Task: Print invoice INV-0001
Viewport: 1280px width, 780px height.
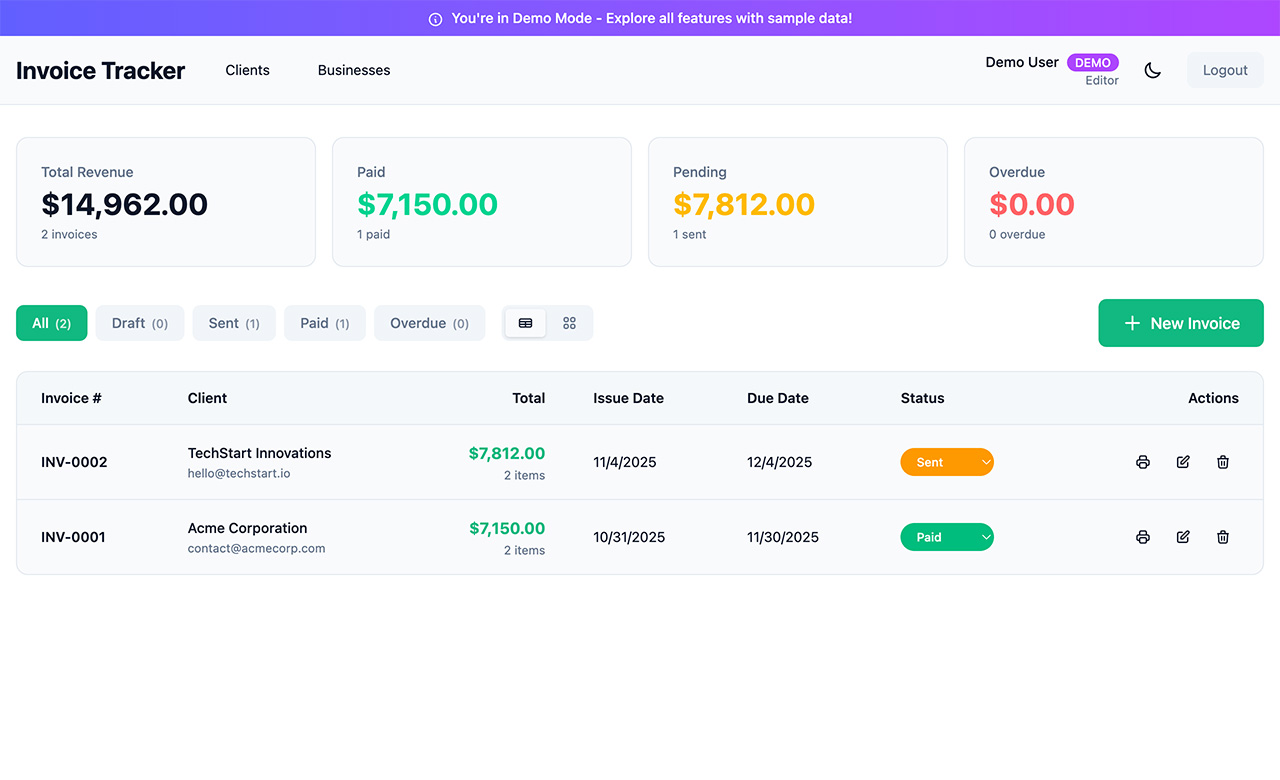Action: [1143, 537]
